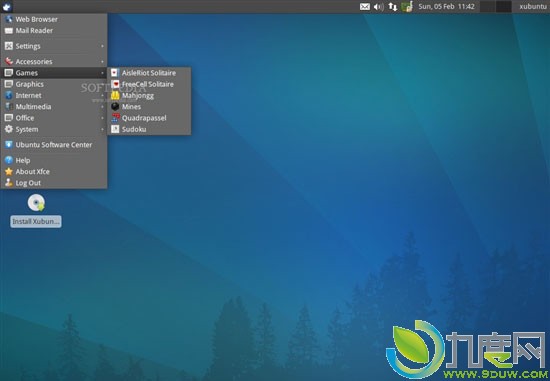Click the black Mines bomb icon
Image resolution: width=550 pixels, height=381 pixels.
tap(115, 107)
